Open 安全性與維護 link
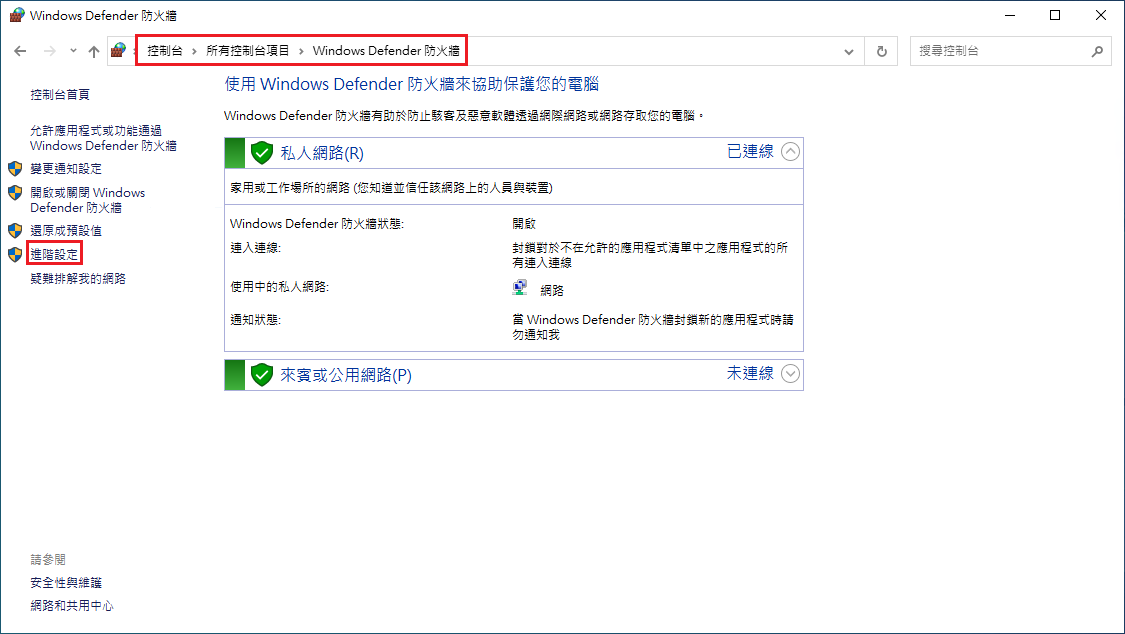1125x634 pixels. point(66,582)
